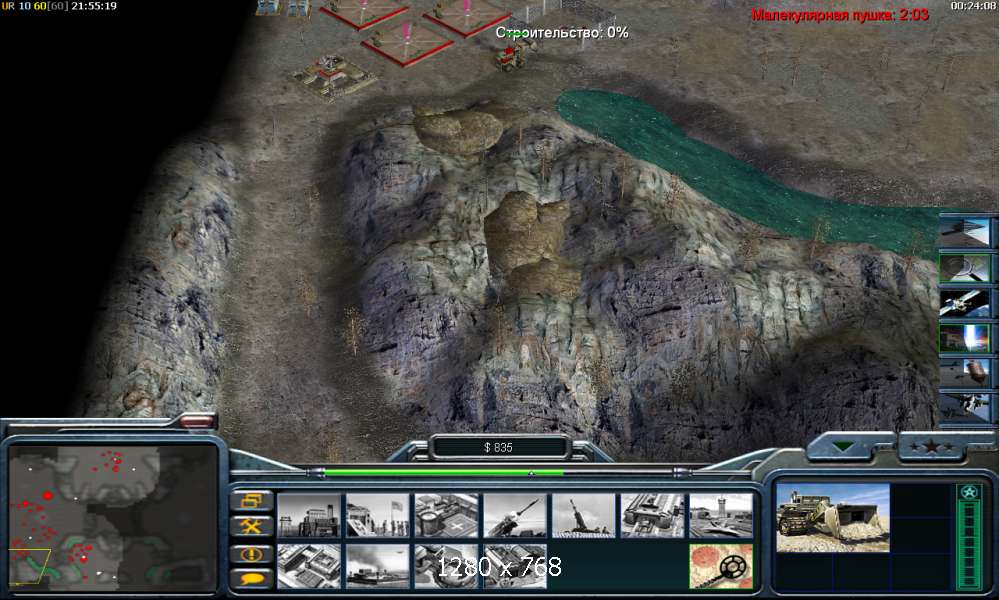Viewport: 999px width, 600px height.
Task: Select the third building icon in the second row
Action: (446, 566)
